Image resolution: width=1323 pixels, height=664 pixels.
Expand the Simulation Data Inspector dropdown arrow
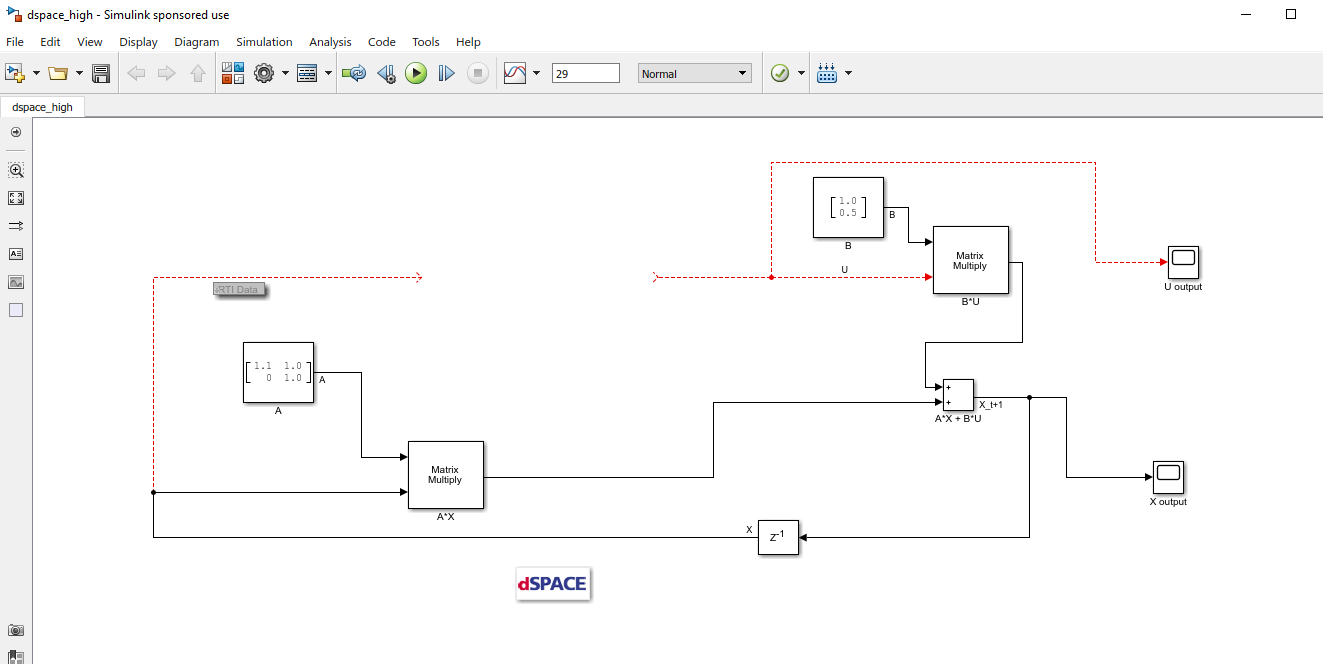(537, 73)
